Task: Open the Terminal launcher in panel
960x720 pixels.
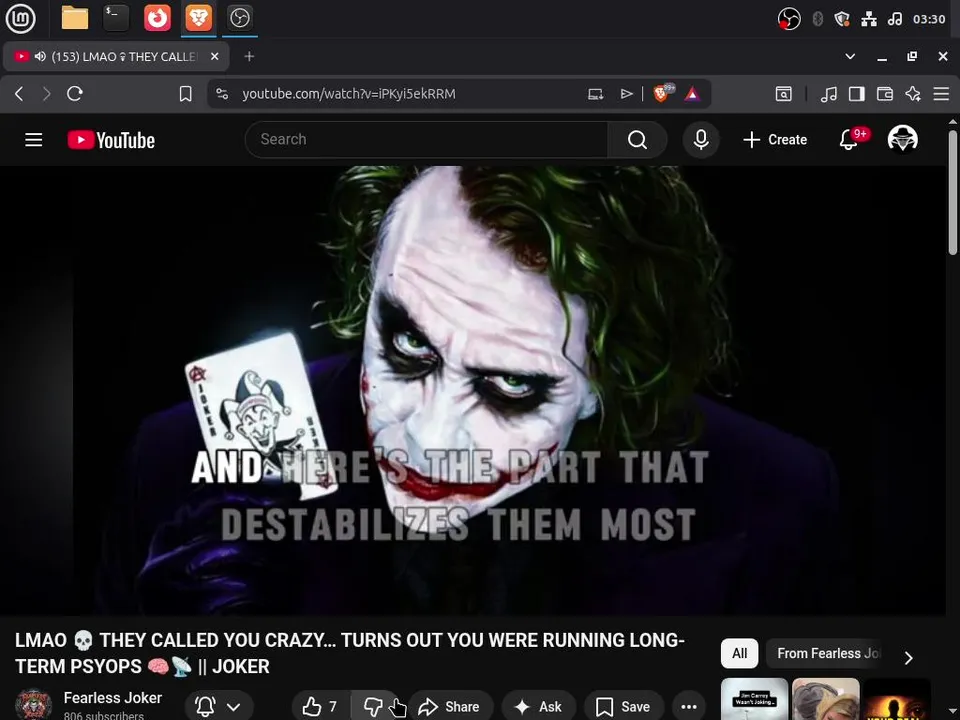Action: click(116, 18)
